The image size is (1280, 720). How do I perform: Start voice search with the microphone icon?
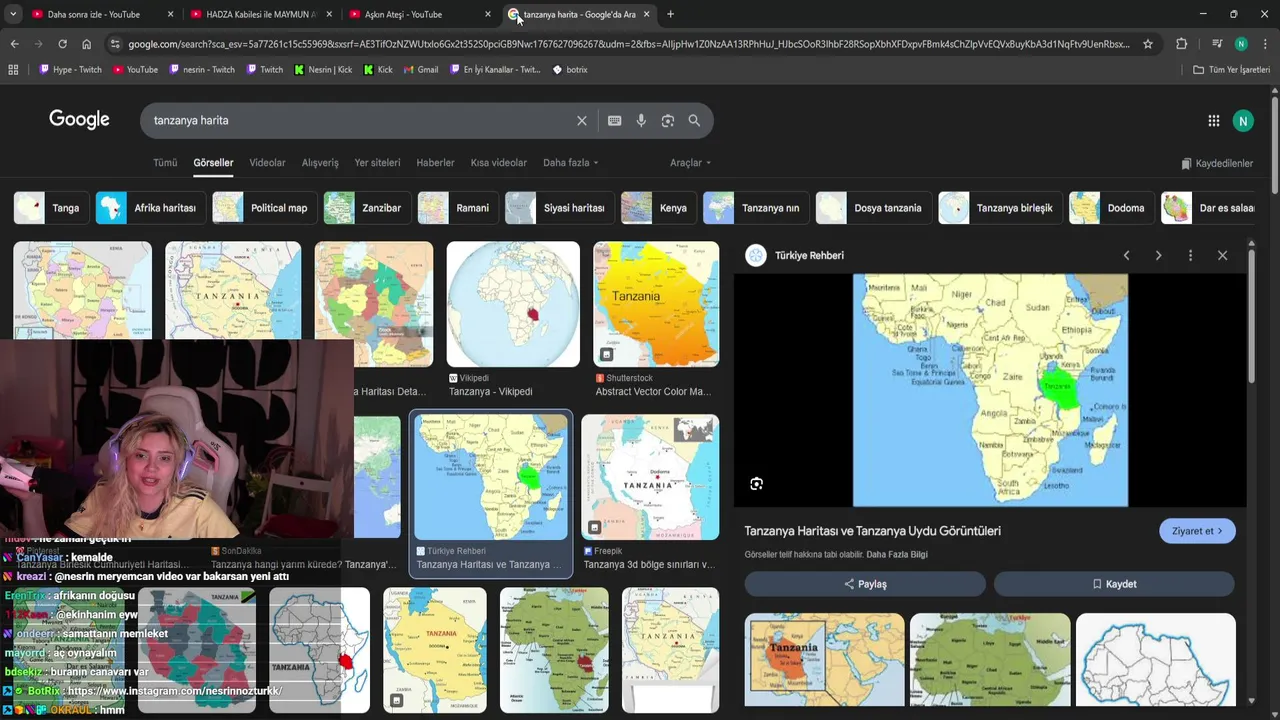(641, 120)
